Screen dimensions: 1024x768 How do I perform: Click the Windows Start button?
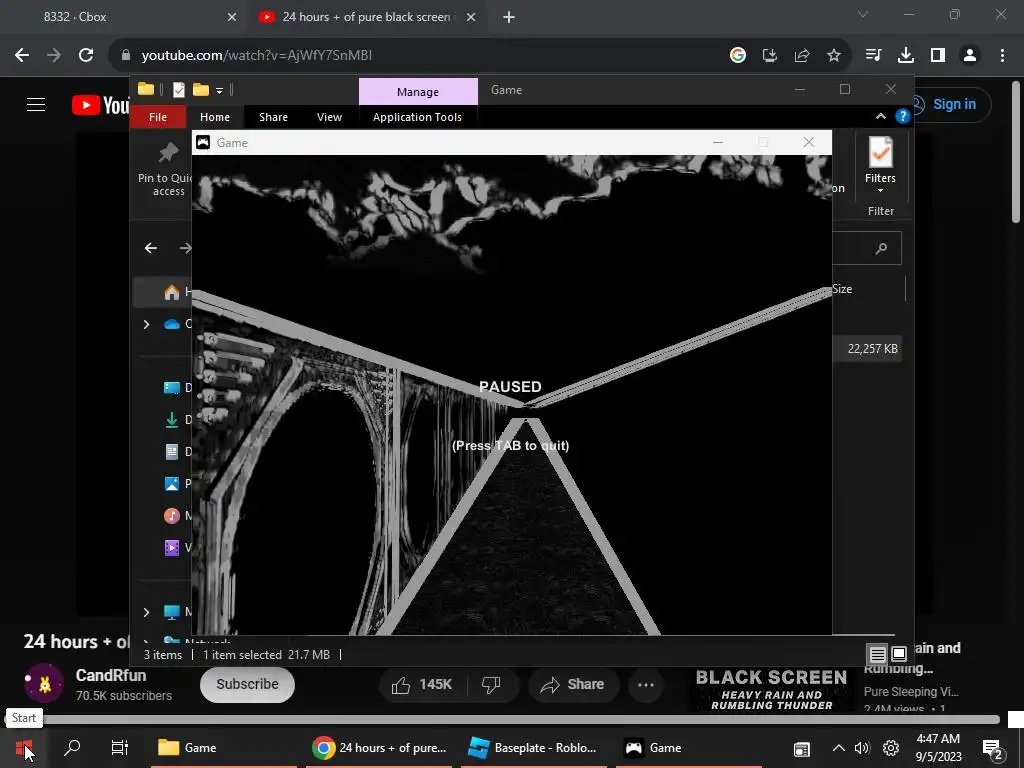coord(24,748)
